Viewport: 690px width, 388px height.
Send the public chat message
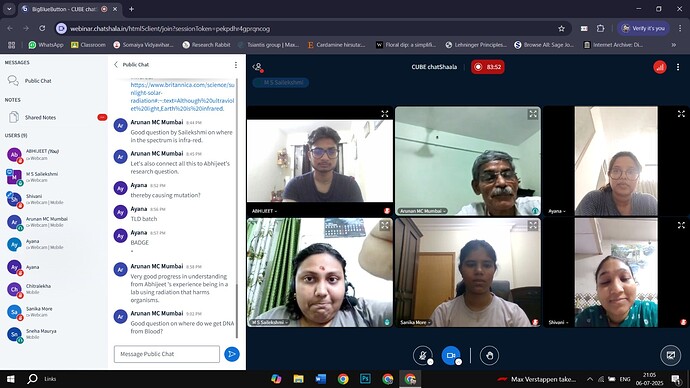pyautogui.click(x=232, y=354)
